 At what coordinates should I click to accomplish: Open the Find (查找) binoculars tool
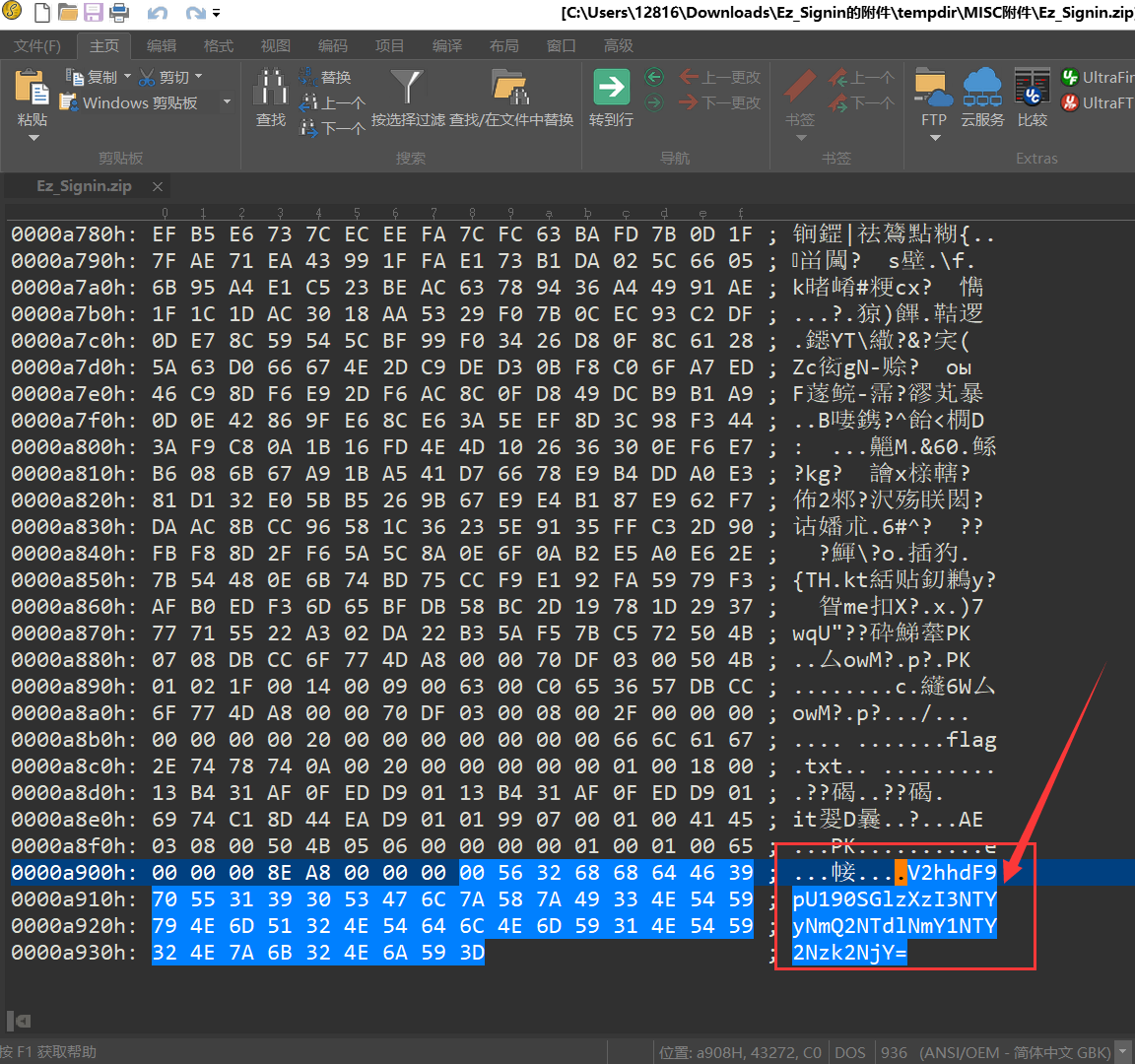[270, 89]
